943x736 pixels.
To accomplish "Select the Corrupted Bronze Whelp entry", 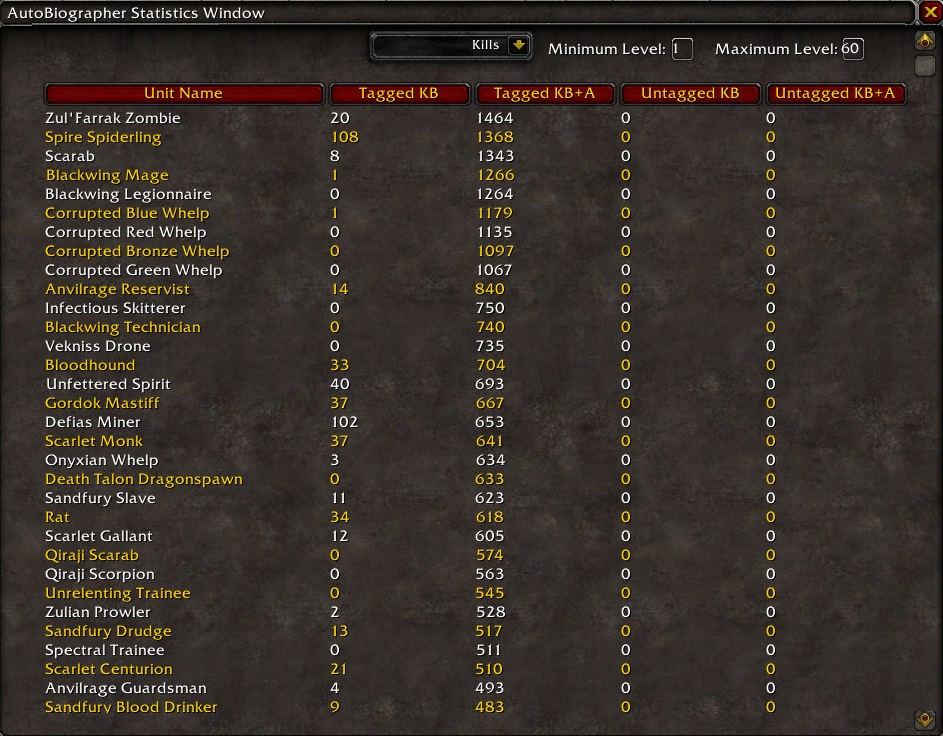I will [137, 251].
